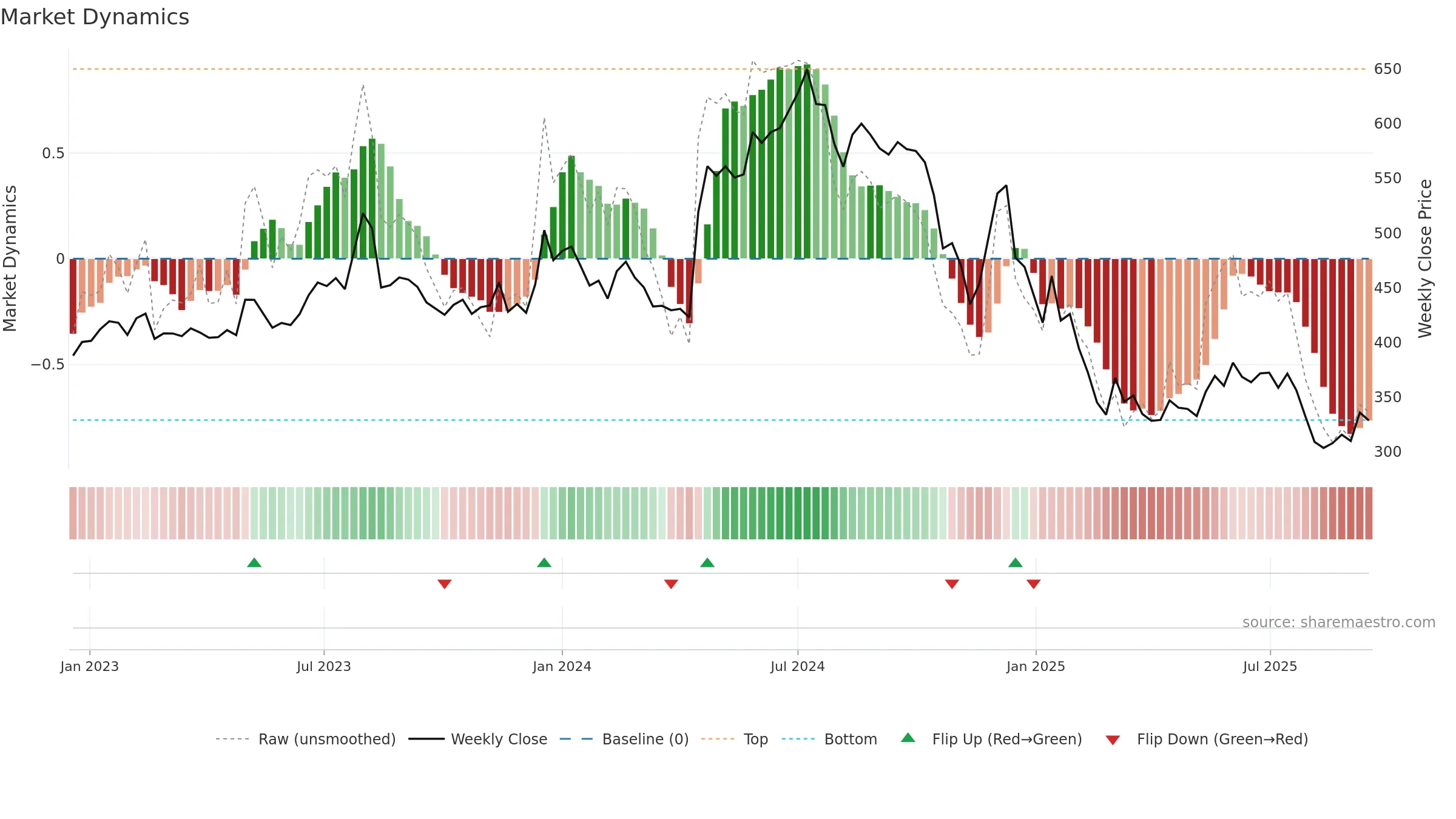1456x819 pixels.
Task: Click the green flip-up marker just before Jan 2025
Action: pyautogui.click(x=1016, y=562)
